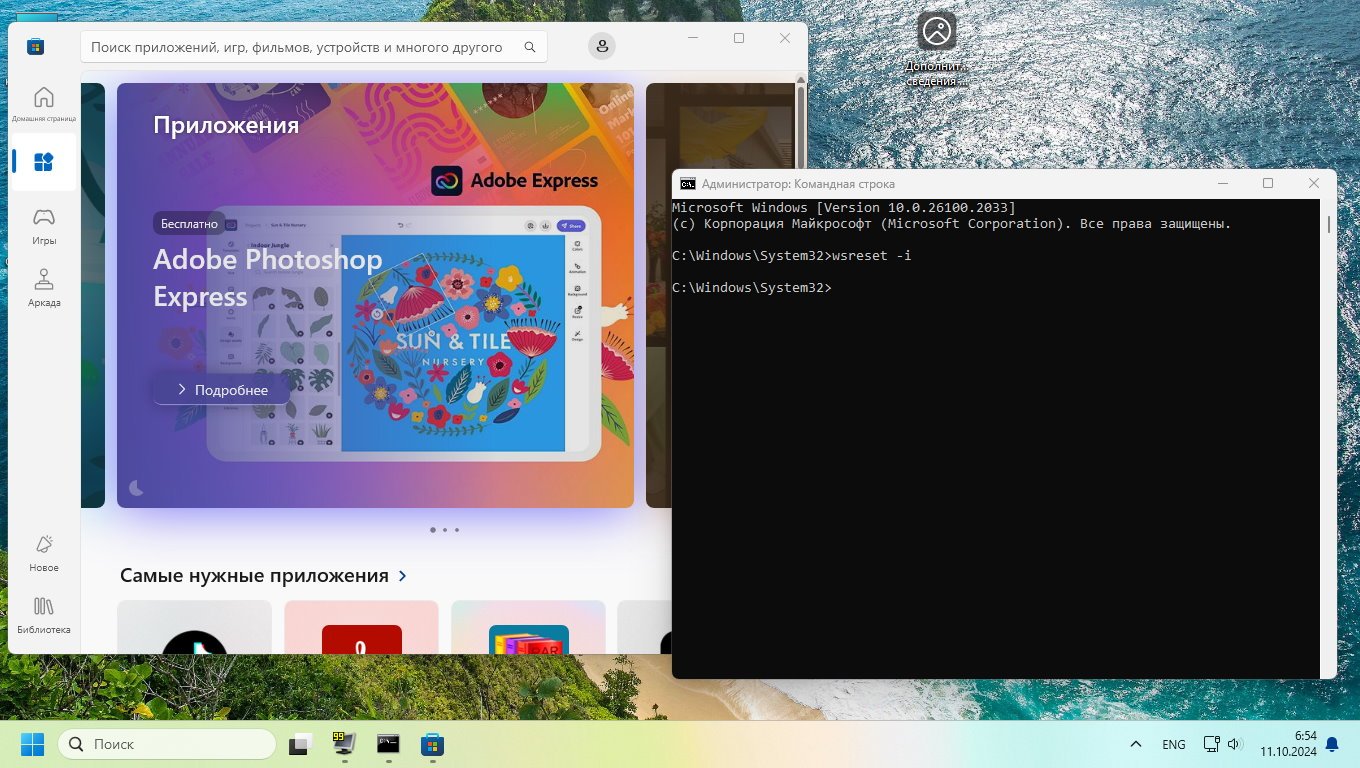Open the Home page in Store sidebar

click(44, 104)
